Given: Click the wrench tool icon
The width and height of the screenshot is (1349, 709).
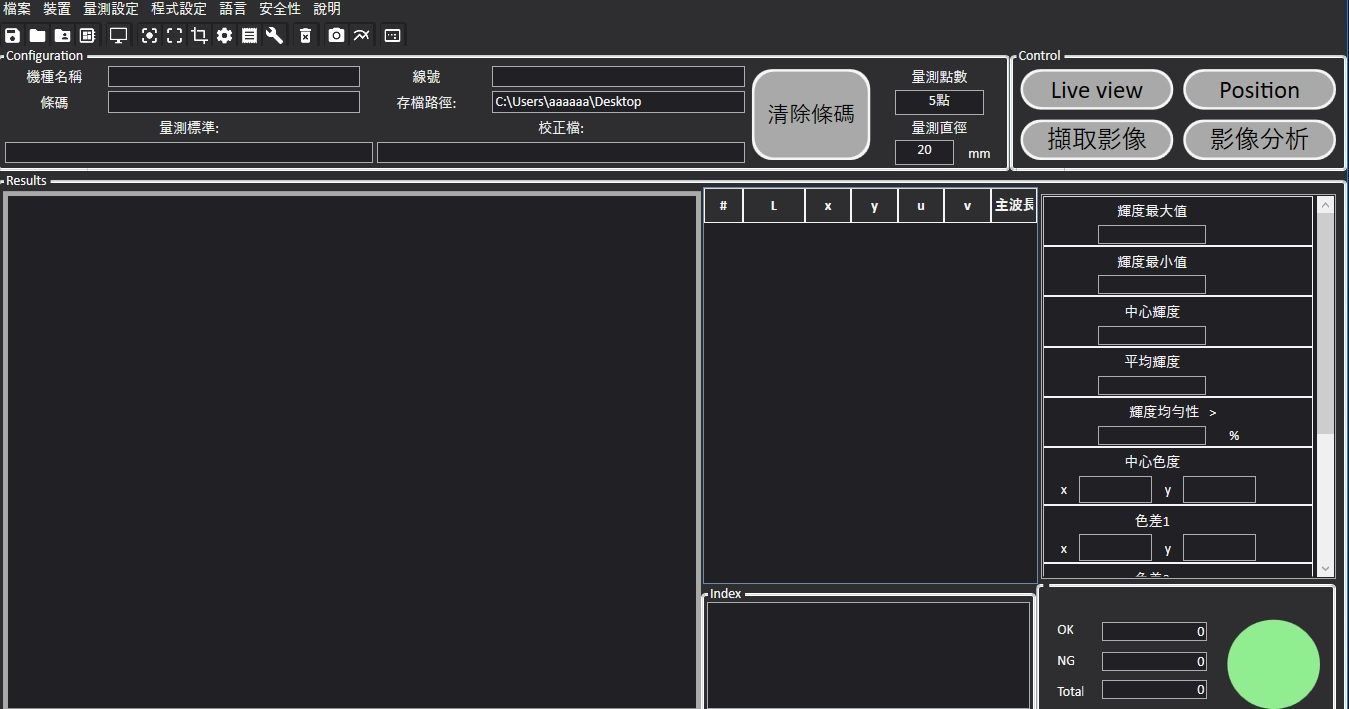Looking at the screenshot, I should (274, 35).
